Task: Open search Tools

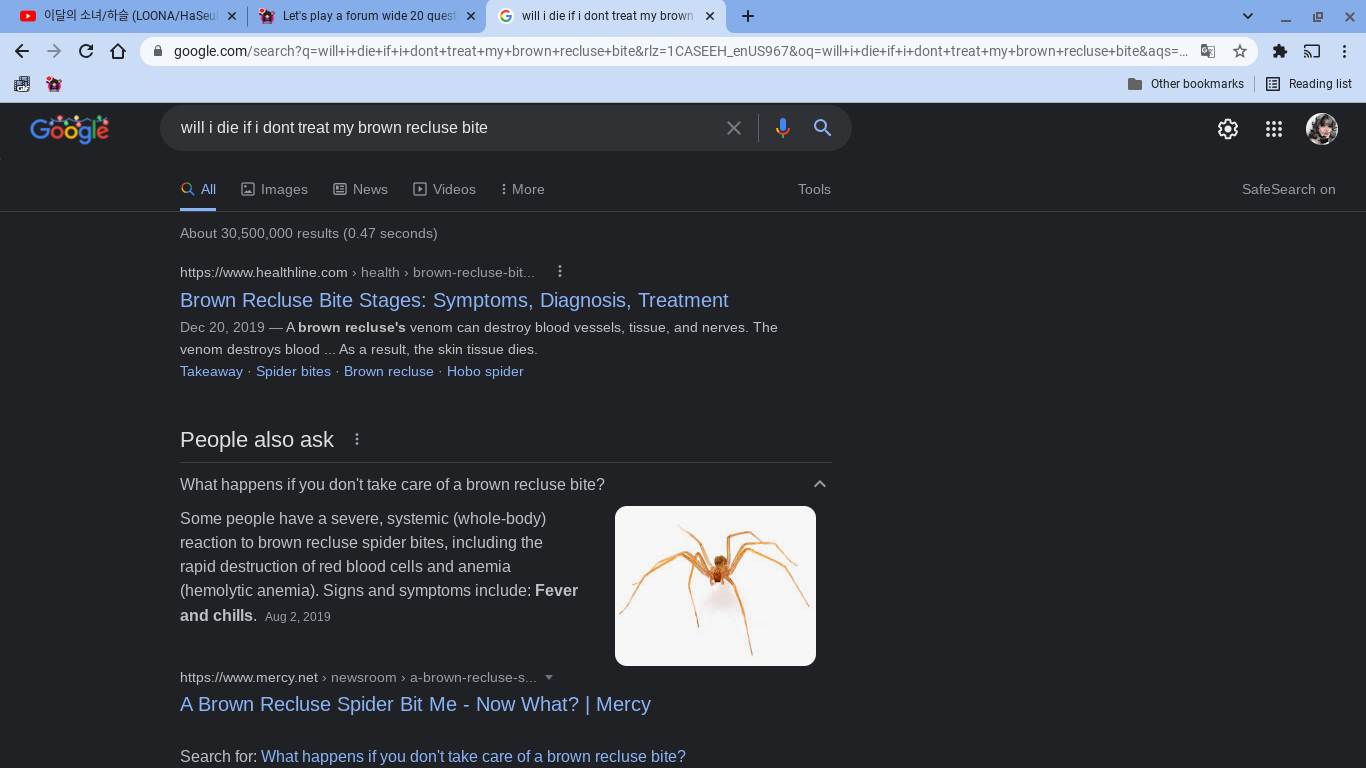Action: click(x=814, y=189)
